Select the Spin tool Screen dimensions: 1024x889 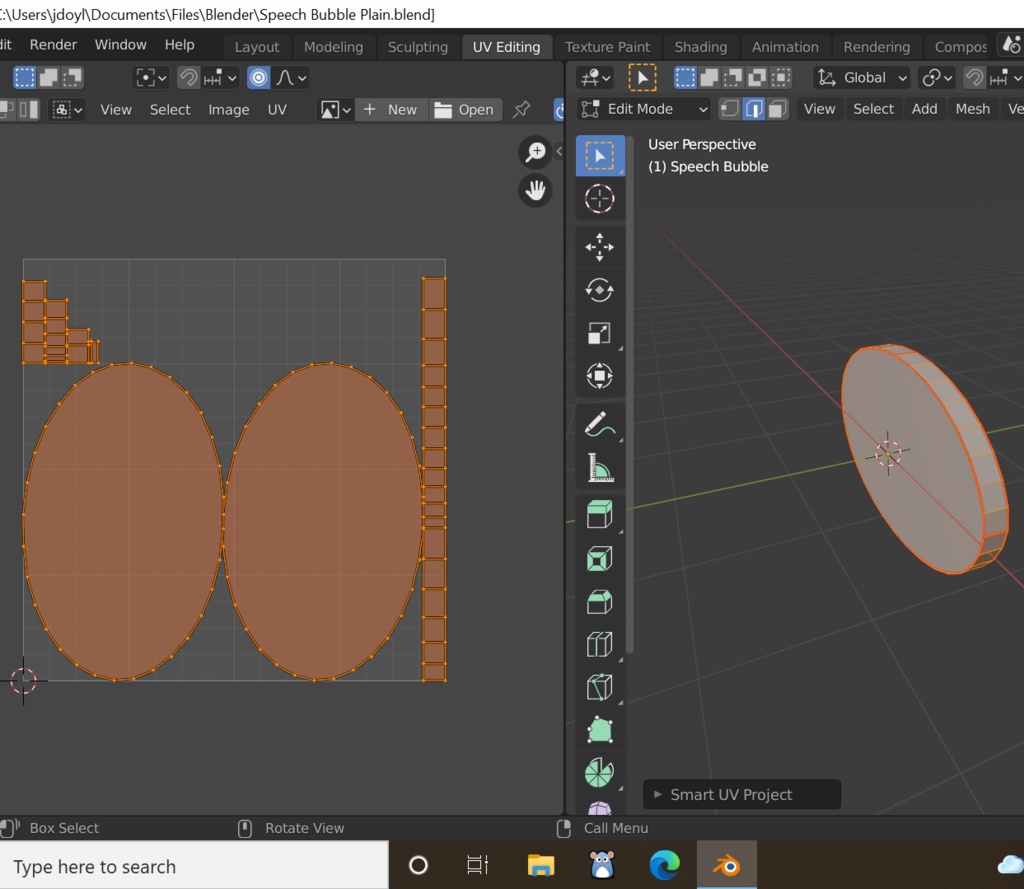coord(600,773)
